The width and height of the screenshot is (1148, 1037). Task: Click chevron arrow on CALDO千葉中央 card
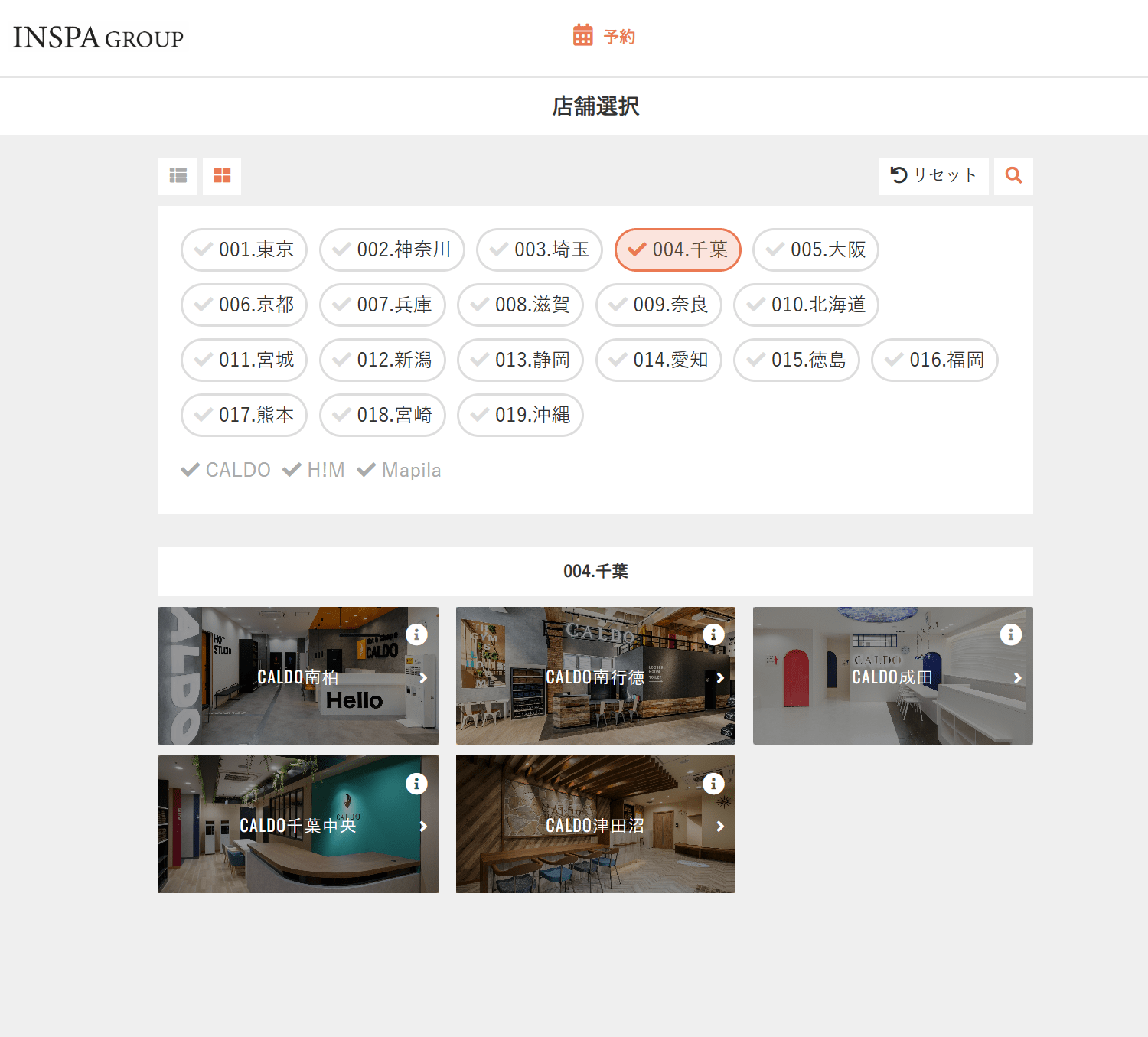[x=423, y=827]
